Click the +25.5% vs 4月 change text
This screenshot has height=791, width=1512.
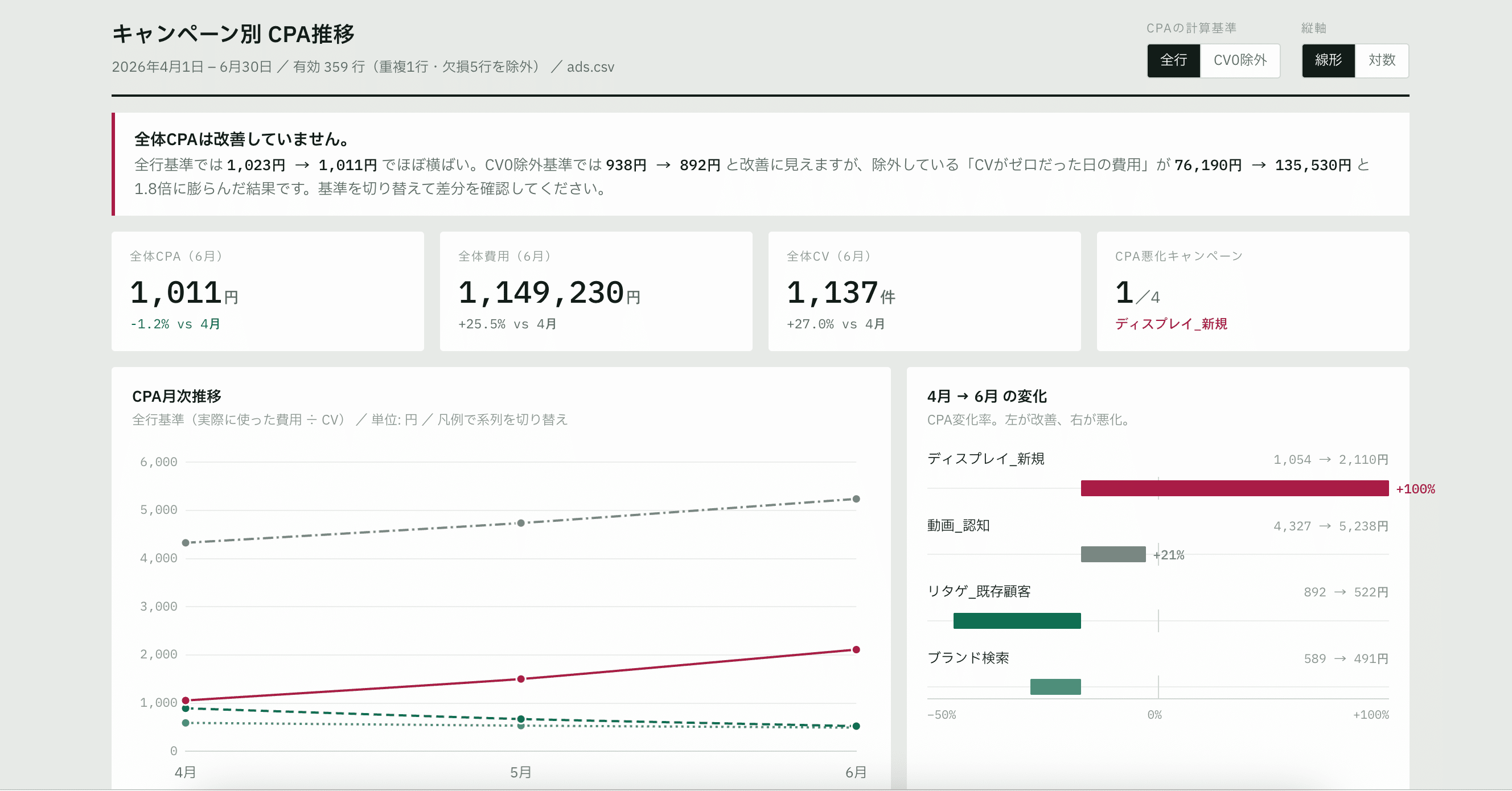507,324
